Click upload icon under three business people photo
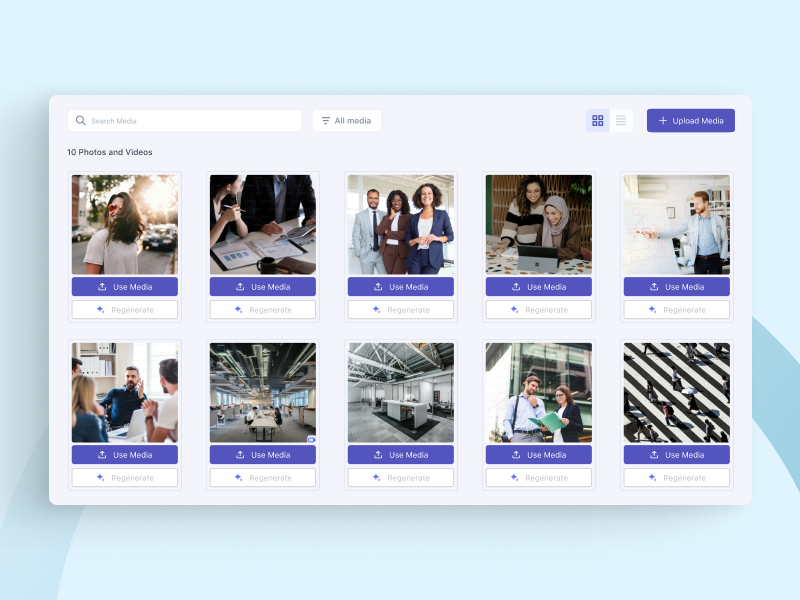The height and width of the screenshot is (600, 800). (378, 287)
